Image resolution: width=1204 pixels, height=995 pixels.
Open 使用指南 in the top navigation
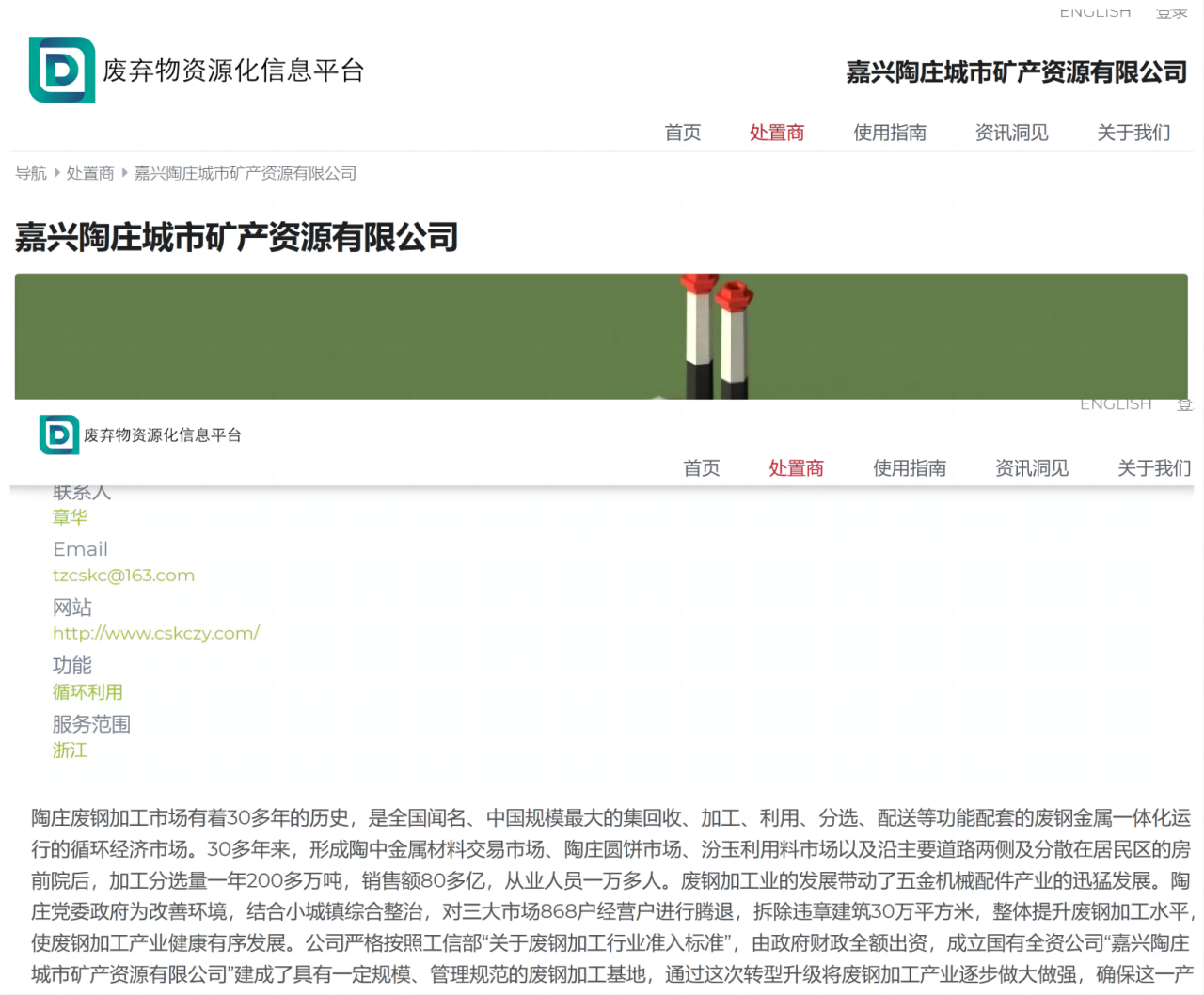click(890, 133)
